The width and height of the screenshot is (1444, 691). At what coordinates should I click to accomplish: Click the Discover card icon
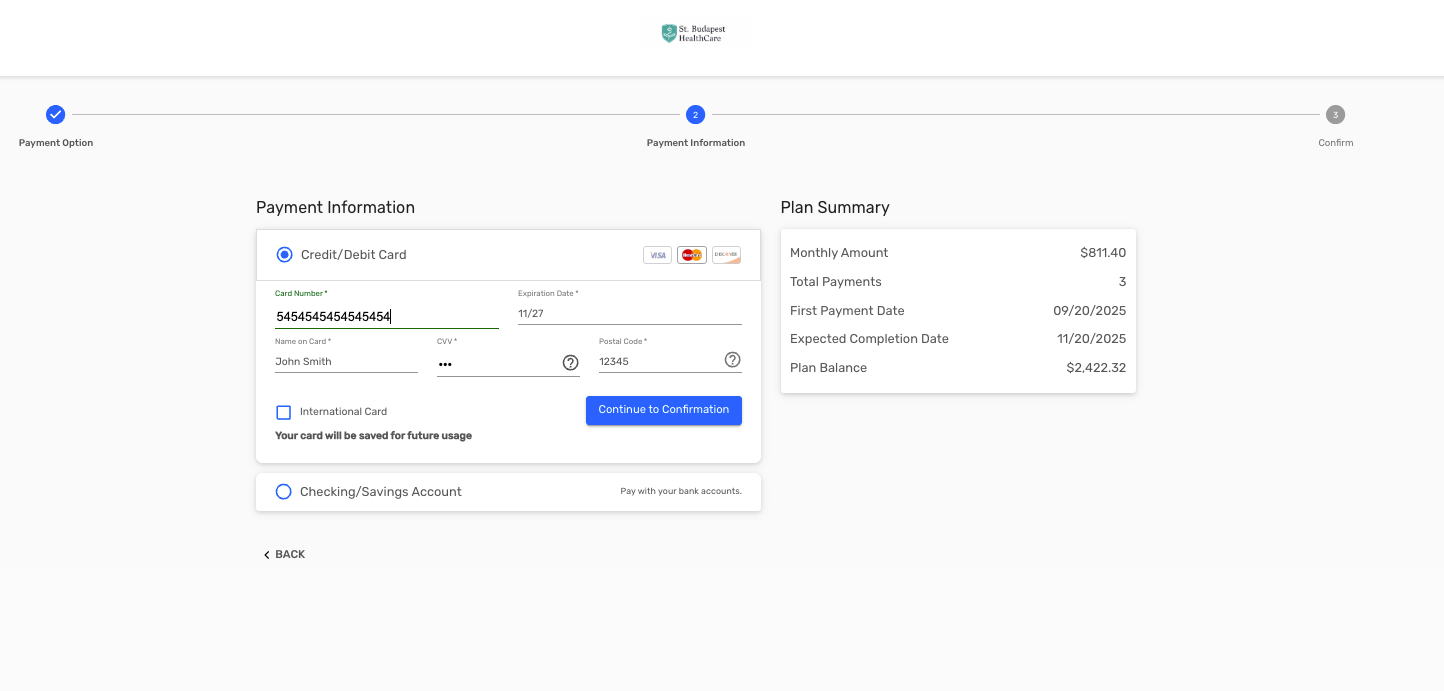(x=726, y=255)
